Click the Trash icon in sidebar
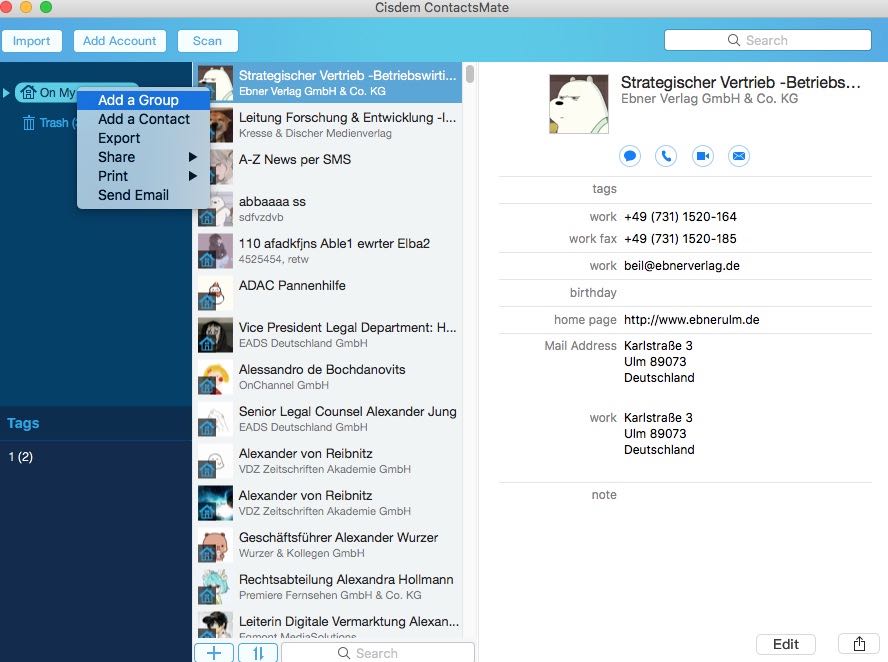 click(x=28, y=122)
